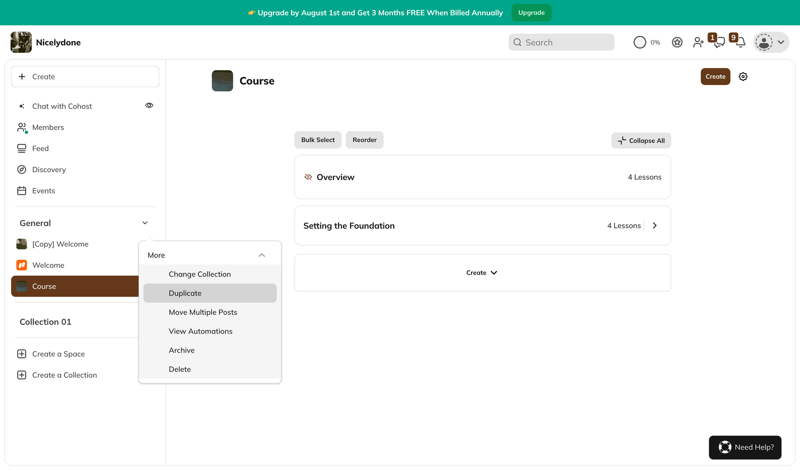Screen dimensions: 800x470
Task: Open Events in sidebar
Action: click(x=43, y=191)
